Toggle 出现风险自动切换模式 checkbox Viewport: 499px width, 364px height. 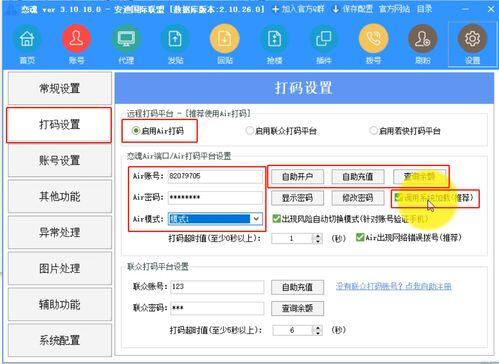(350, 219)
